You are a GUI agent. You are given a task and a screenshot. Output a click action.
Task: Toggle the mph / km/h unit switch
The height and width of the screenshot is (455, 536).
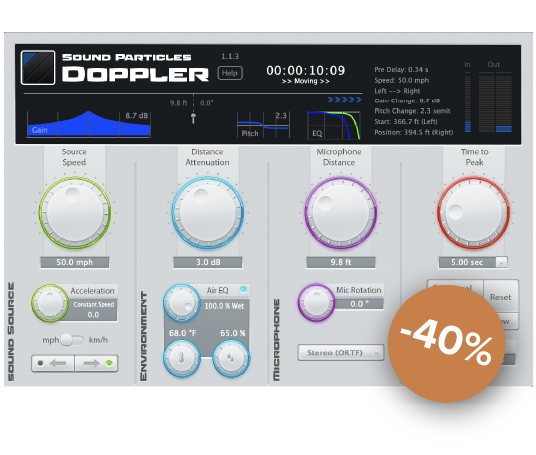pos(72,340)
